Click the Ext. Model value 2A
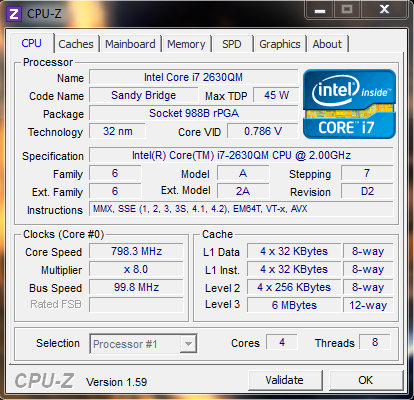Image resolution: width=414 pixels, height=400 pixels. click(x=243, y=191)
